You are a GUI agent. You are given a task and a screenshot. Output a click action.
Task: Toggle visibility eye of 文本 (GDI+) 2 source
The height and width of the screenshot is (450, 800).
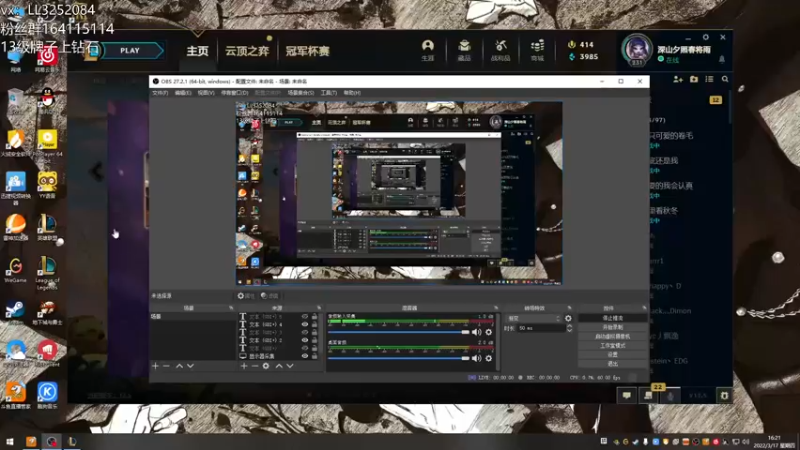(305, 340)
